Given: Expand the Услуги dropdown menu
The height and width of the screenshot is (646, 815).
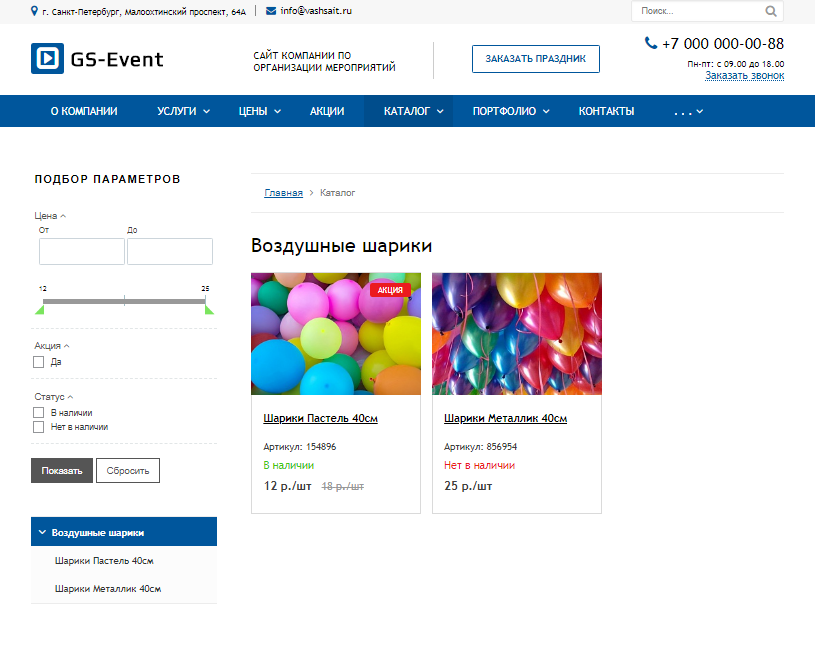Looking at the screenshot, I should point(183,112).
